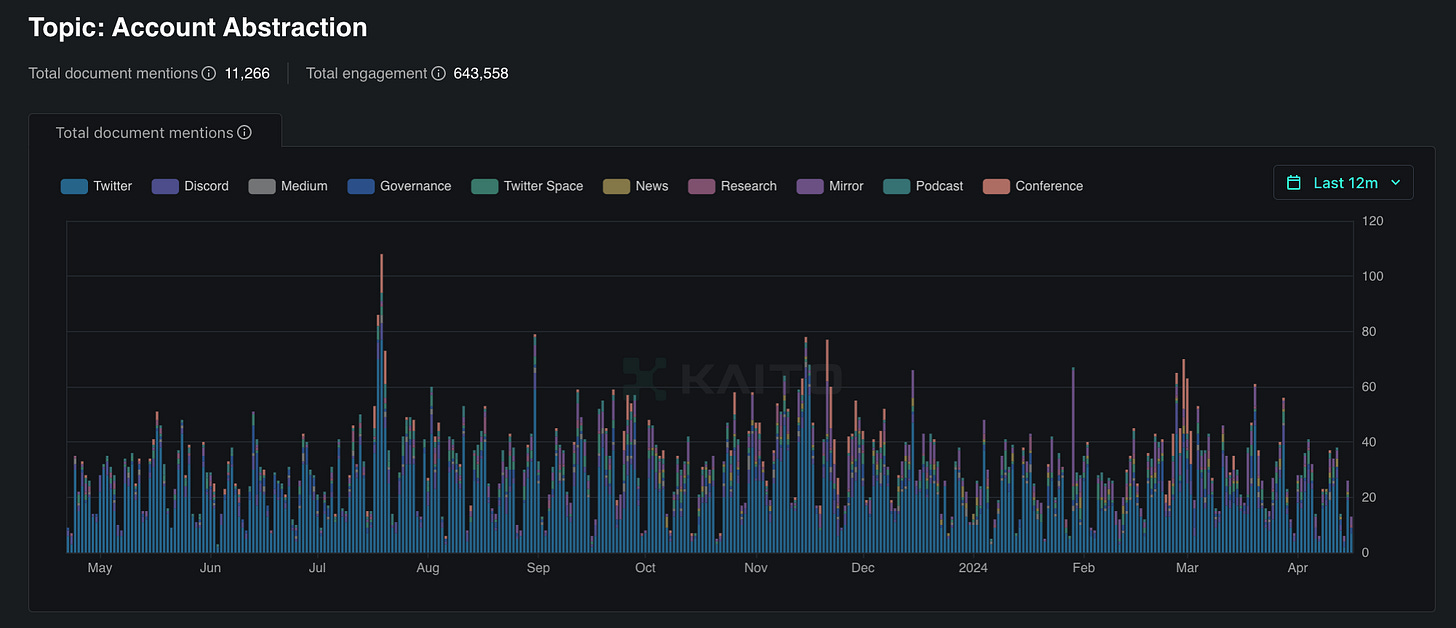Click the 2024 label on x-axis
This screenshot has width=1456, height=628.
coord(973,568)
